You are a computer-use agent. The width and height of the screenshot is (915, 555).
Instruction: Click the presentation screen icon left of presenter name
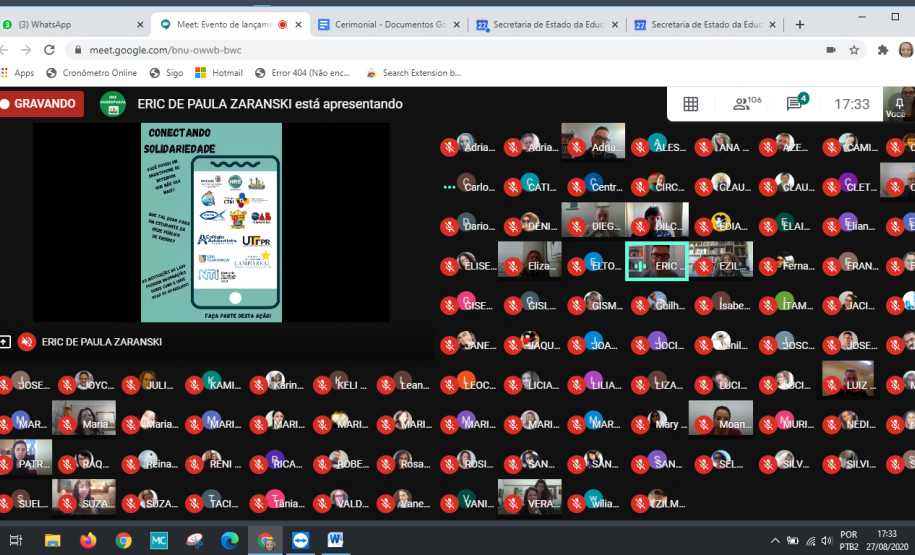pos(5,342)
